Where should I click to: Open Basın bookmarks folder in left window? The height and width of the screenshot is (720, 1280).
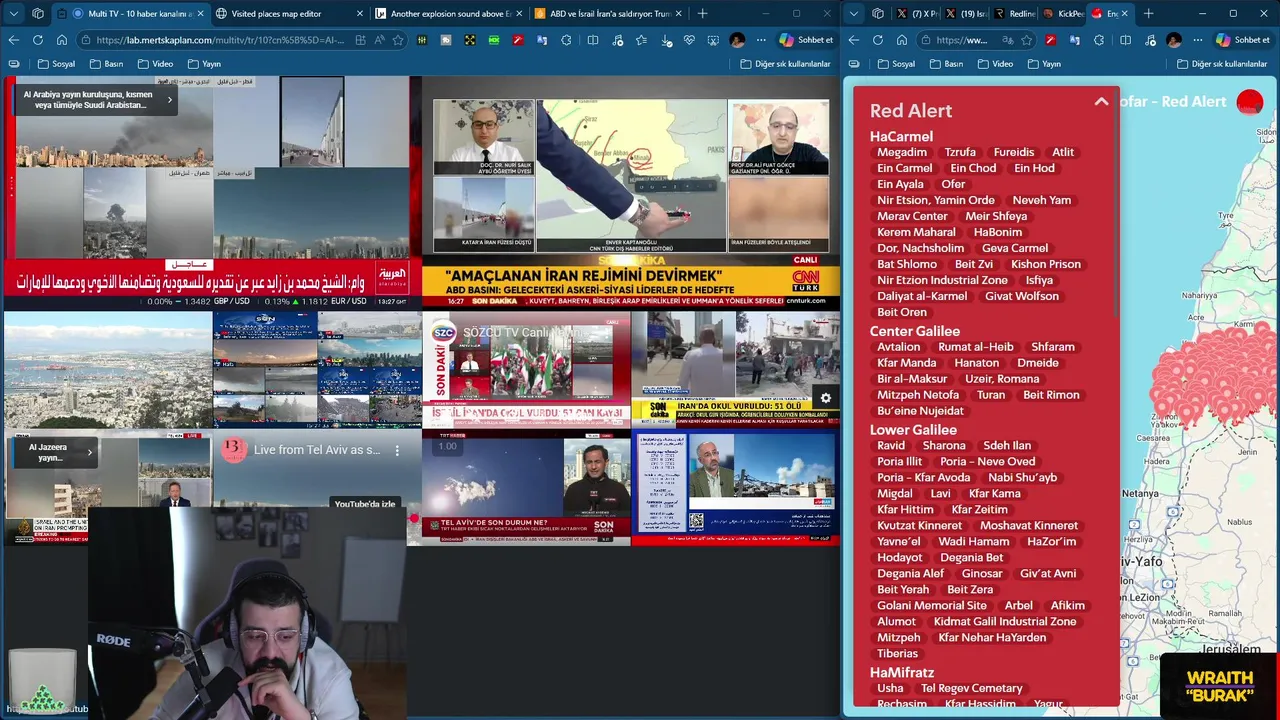coord(106,64)
